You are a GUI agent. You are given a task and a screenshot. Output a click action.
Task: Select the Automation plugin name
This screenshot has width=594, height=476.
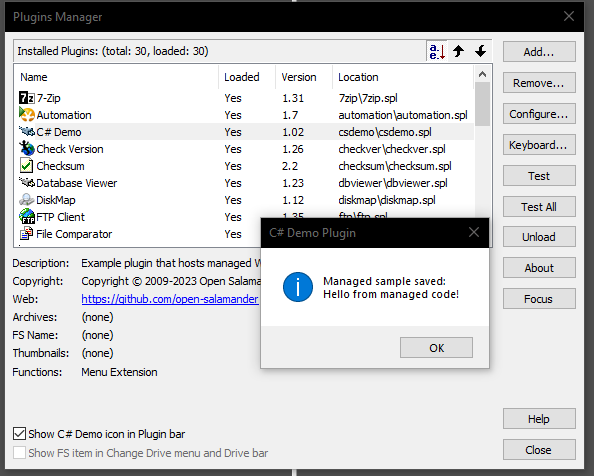pos(64,115)
